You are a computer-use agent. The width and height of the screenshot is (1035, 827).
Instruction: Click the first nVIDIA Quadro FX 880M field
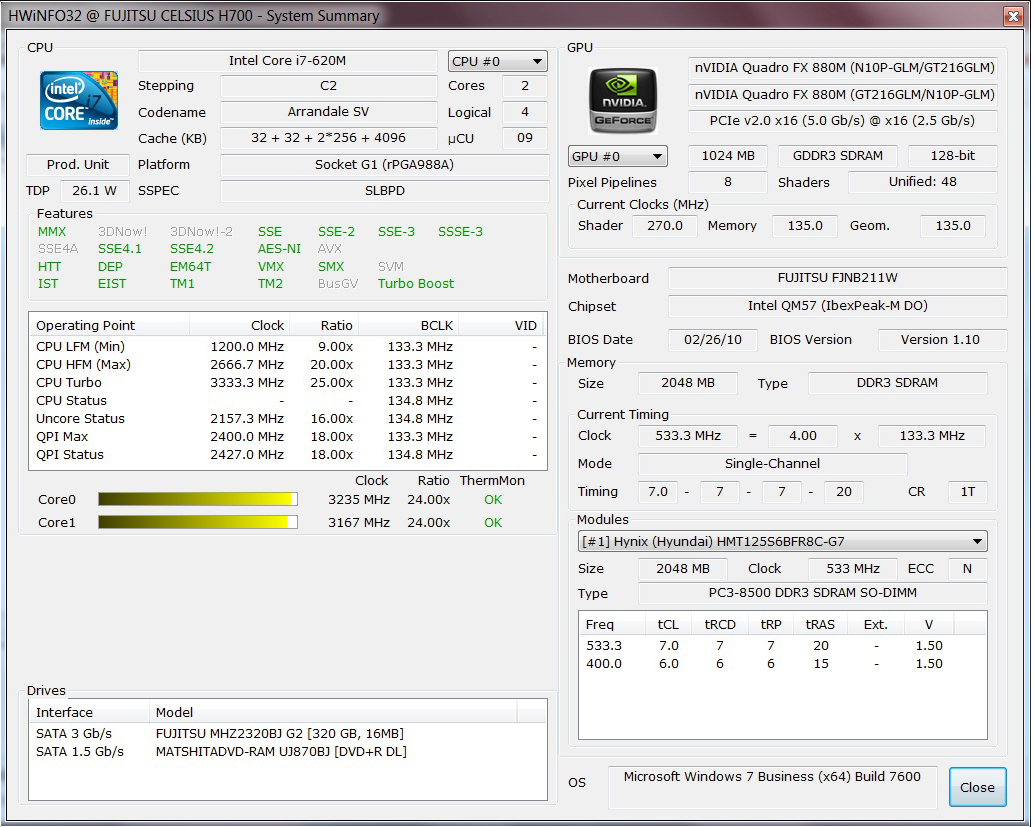click(x=844, y=68)
